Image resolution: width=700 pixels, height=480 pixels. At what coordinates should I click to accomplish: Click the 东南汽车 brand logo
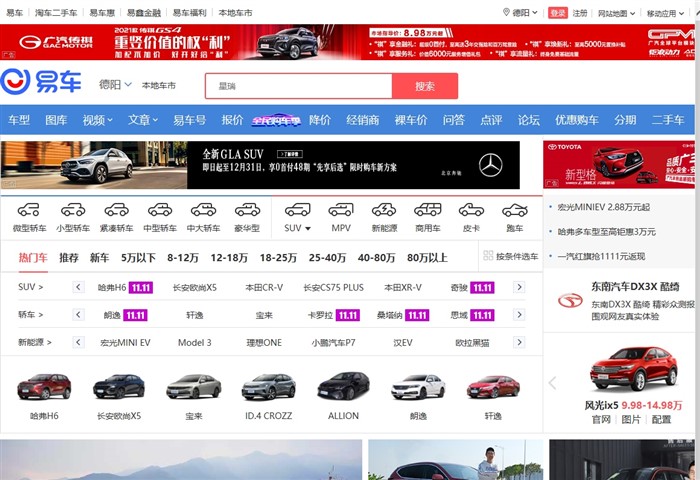tap(570, 301)
